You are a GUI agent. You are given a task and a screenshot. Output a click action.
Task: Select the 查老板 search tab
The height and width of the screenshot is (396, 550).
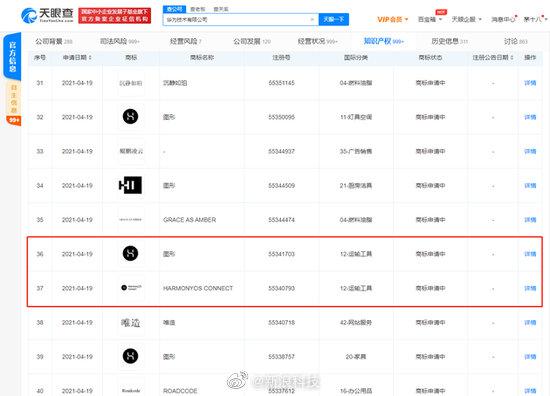click(198, 9)
